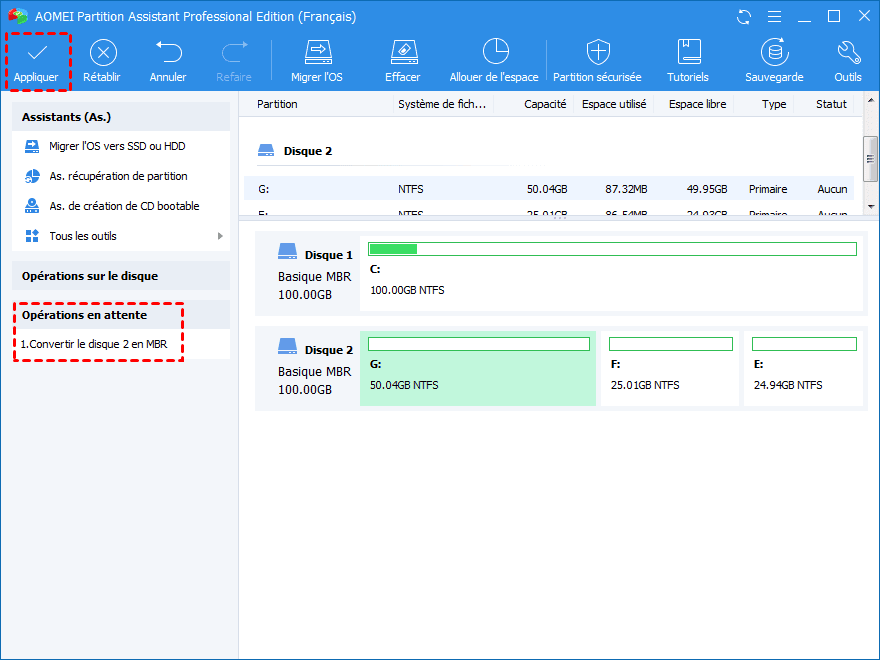Open As. récupération de partition

coord(118,176)
